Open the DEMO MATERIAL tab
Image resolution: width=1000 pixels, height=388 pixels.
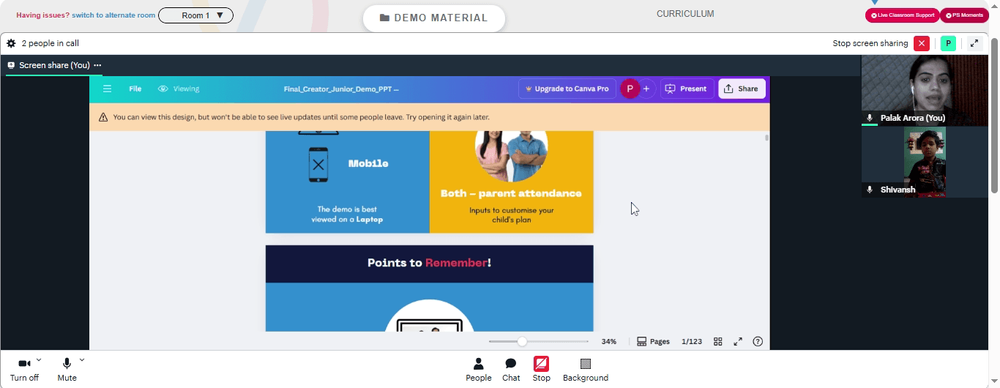434,18
